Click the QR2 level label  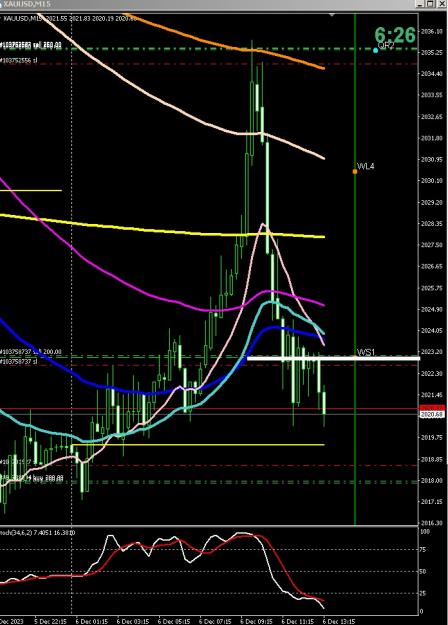click(386, 45)
